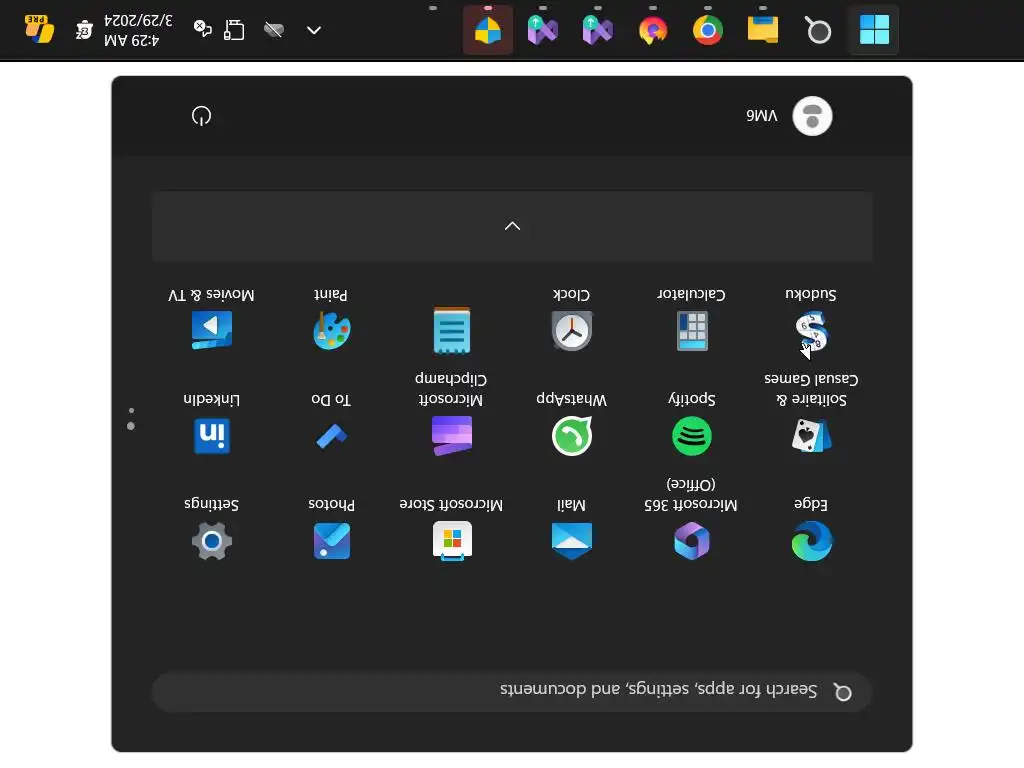
Task: Click the Start menu search box
Action: [x=512, y=691]
